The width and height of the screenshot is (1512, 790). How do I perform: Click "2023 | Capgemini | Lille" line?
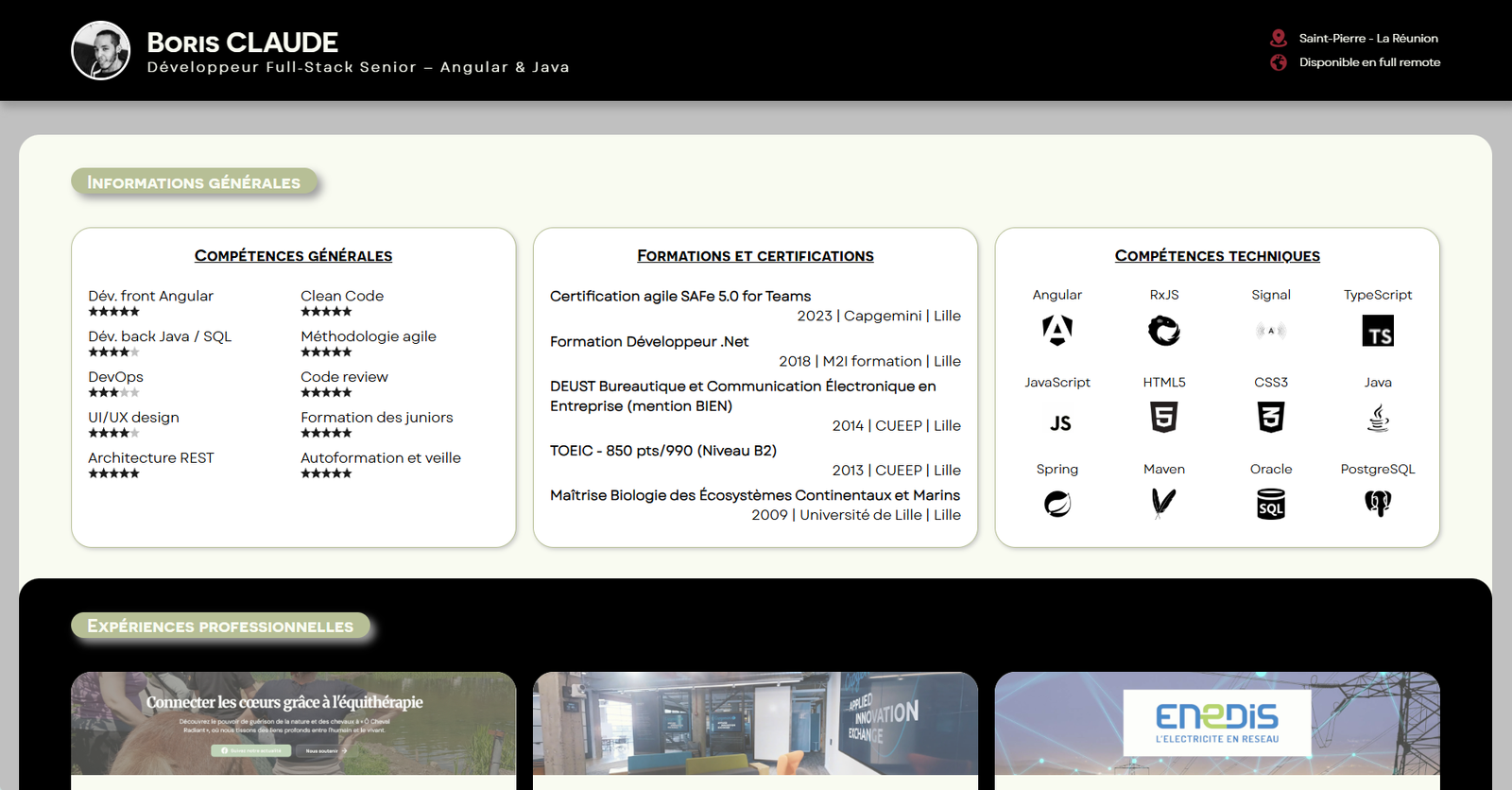coord(879,316)
